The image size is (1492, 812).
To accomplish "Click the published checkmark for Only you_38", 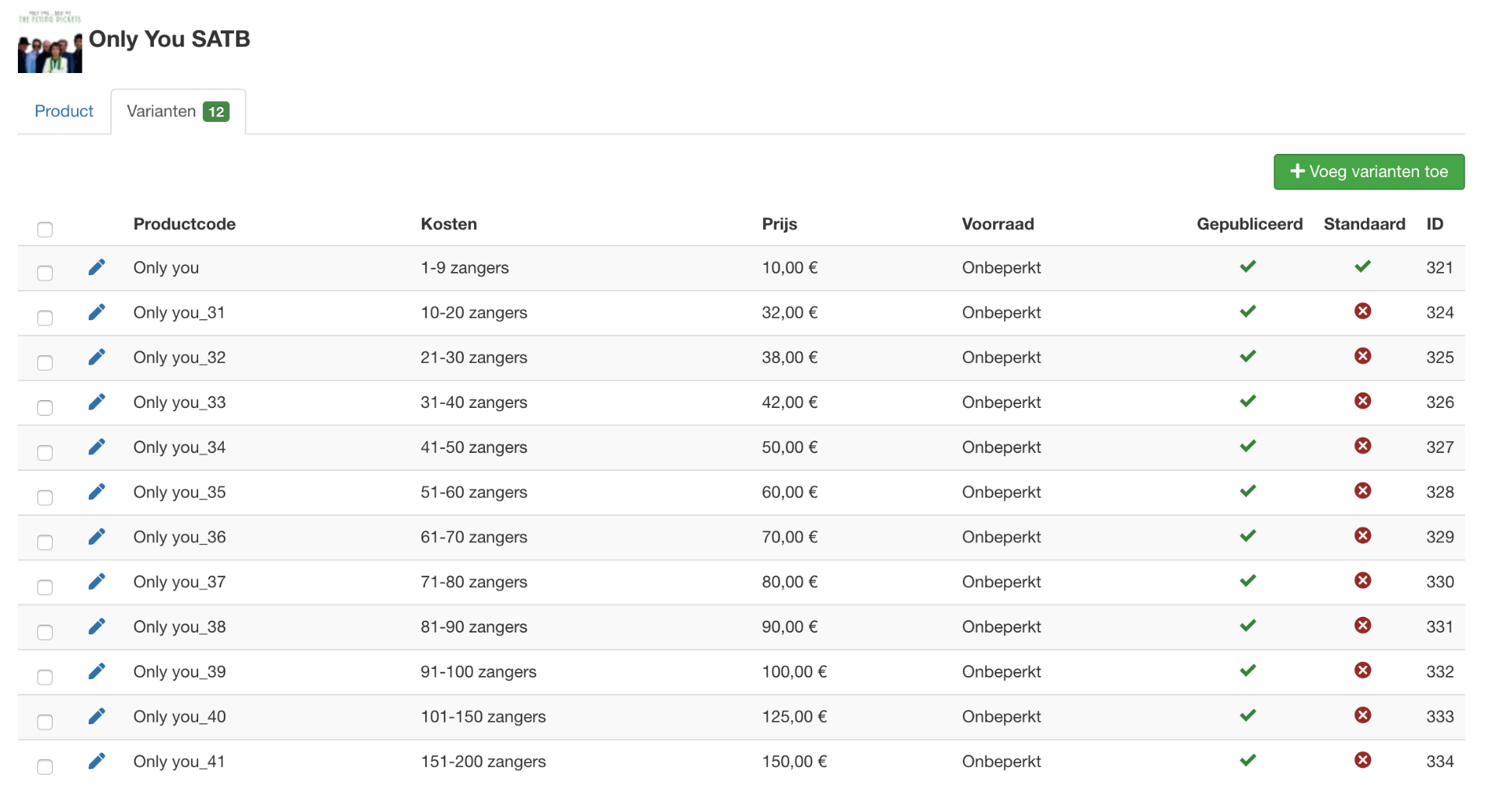I will pyautogui.click(x=1248, y=626).
